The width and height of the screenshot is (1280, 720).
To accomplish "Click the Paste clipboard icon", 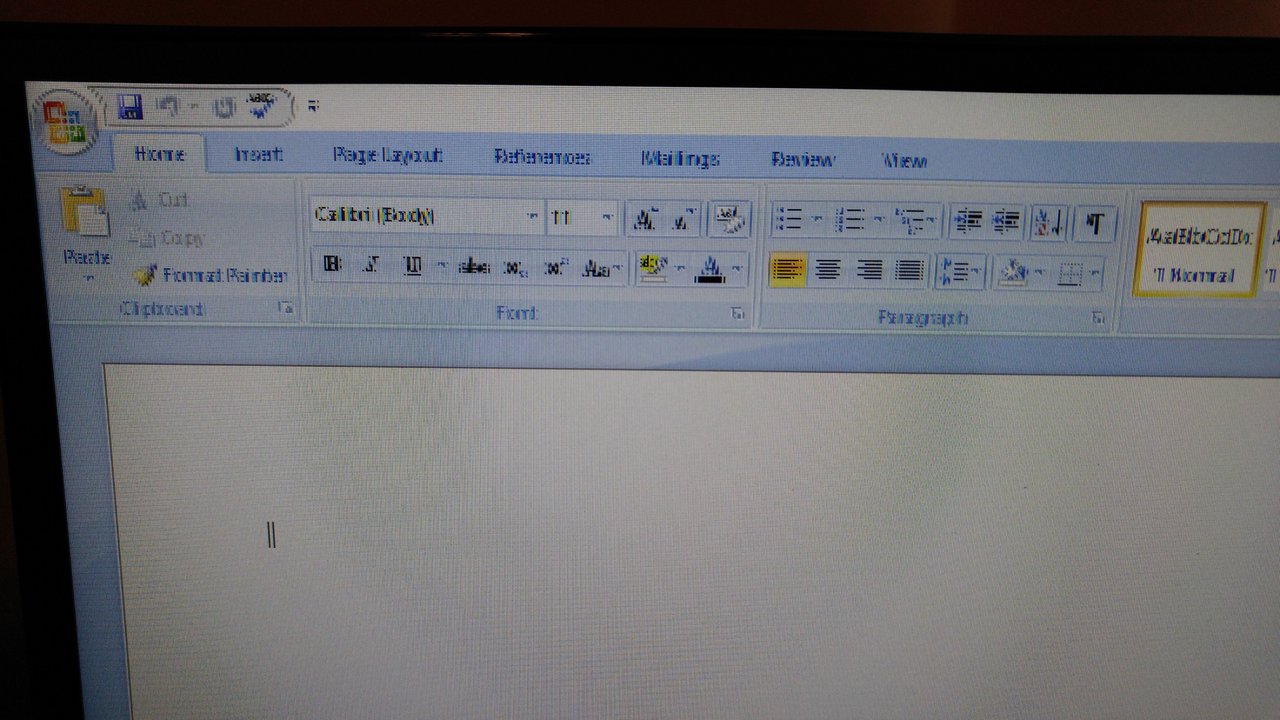I will pyautogui.click(x=85, y=211).
